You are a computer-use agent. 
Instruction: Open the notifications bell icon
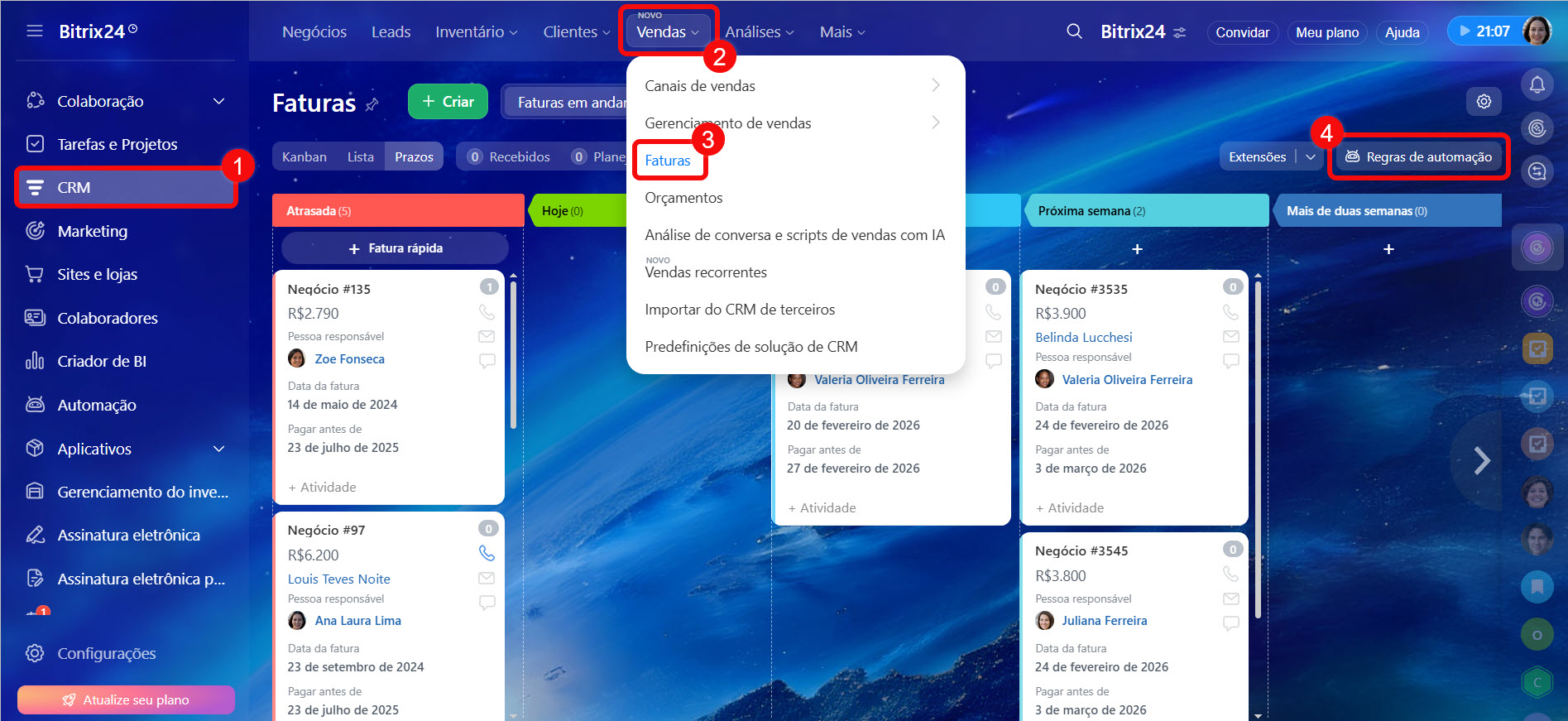tap(1537, 84)
